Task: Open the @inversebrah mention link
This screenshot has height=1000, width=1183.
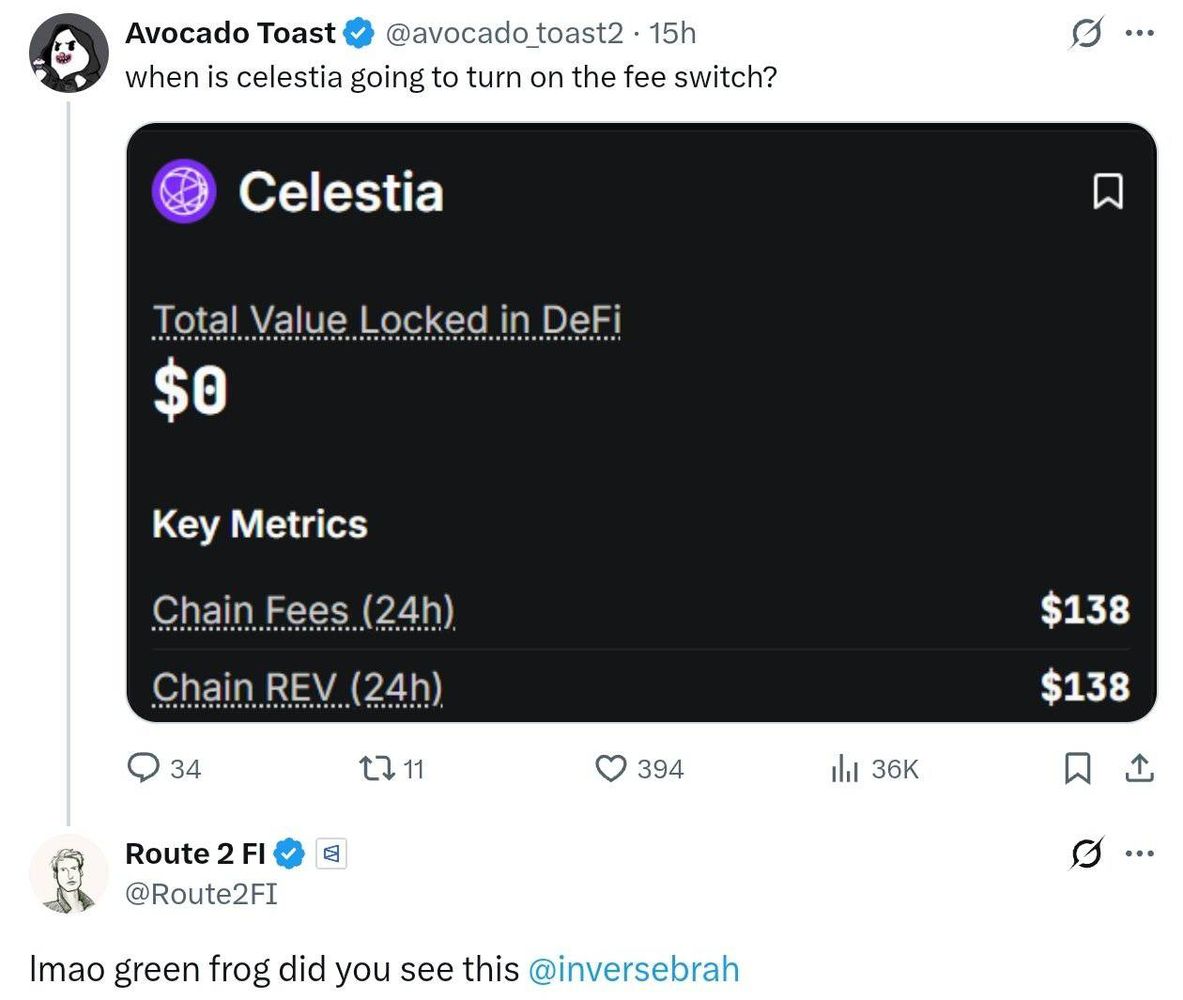Action: pos(633,968)
